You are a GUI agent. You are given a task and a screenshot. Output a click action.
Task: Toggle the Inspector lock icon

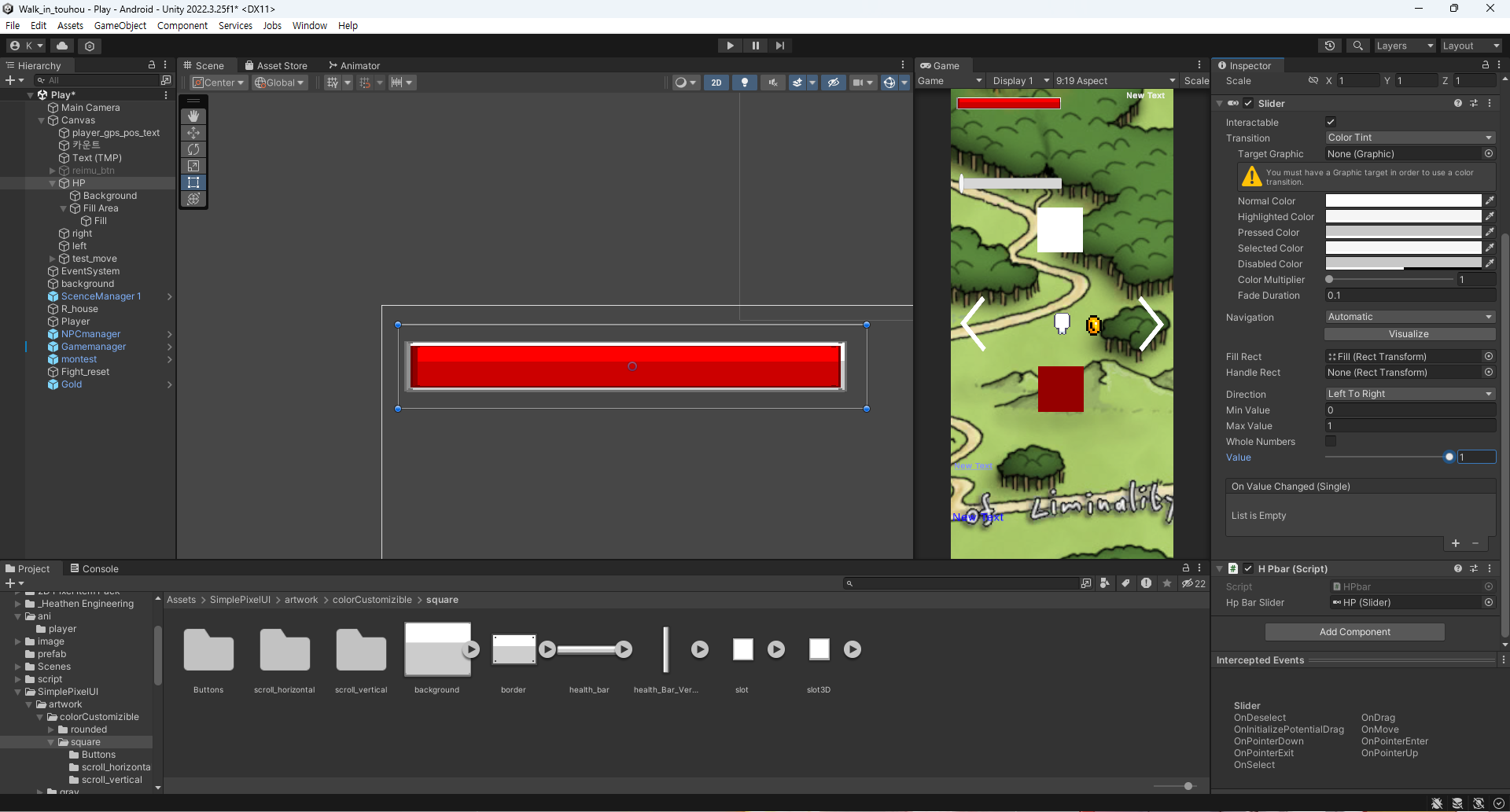(1486, 65)
